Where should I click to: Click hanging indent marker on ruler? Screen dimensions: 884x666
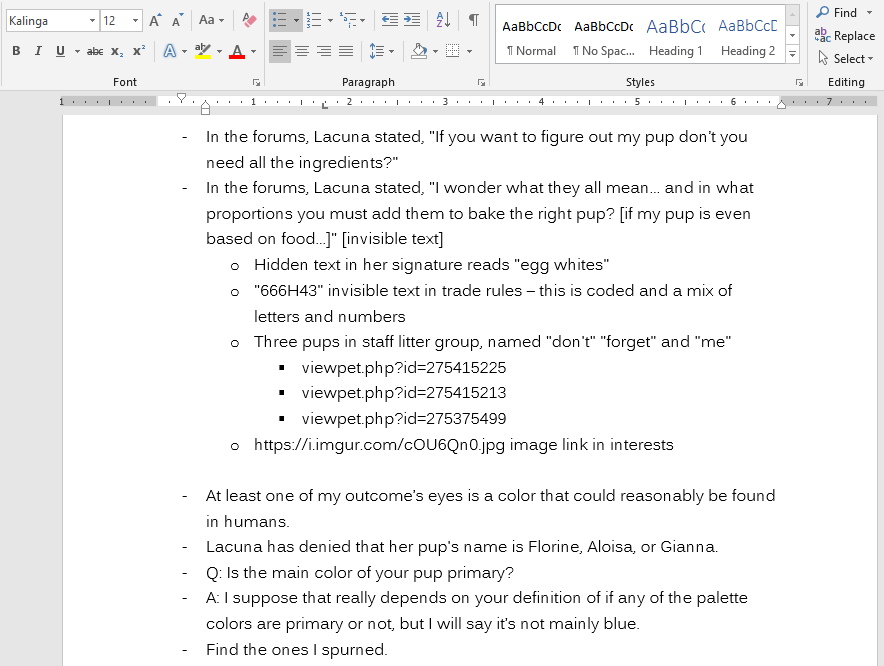[x=205, y=104]
